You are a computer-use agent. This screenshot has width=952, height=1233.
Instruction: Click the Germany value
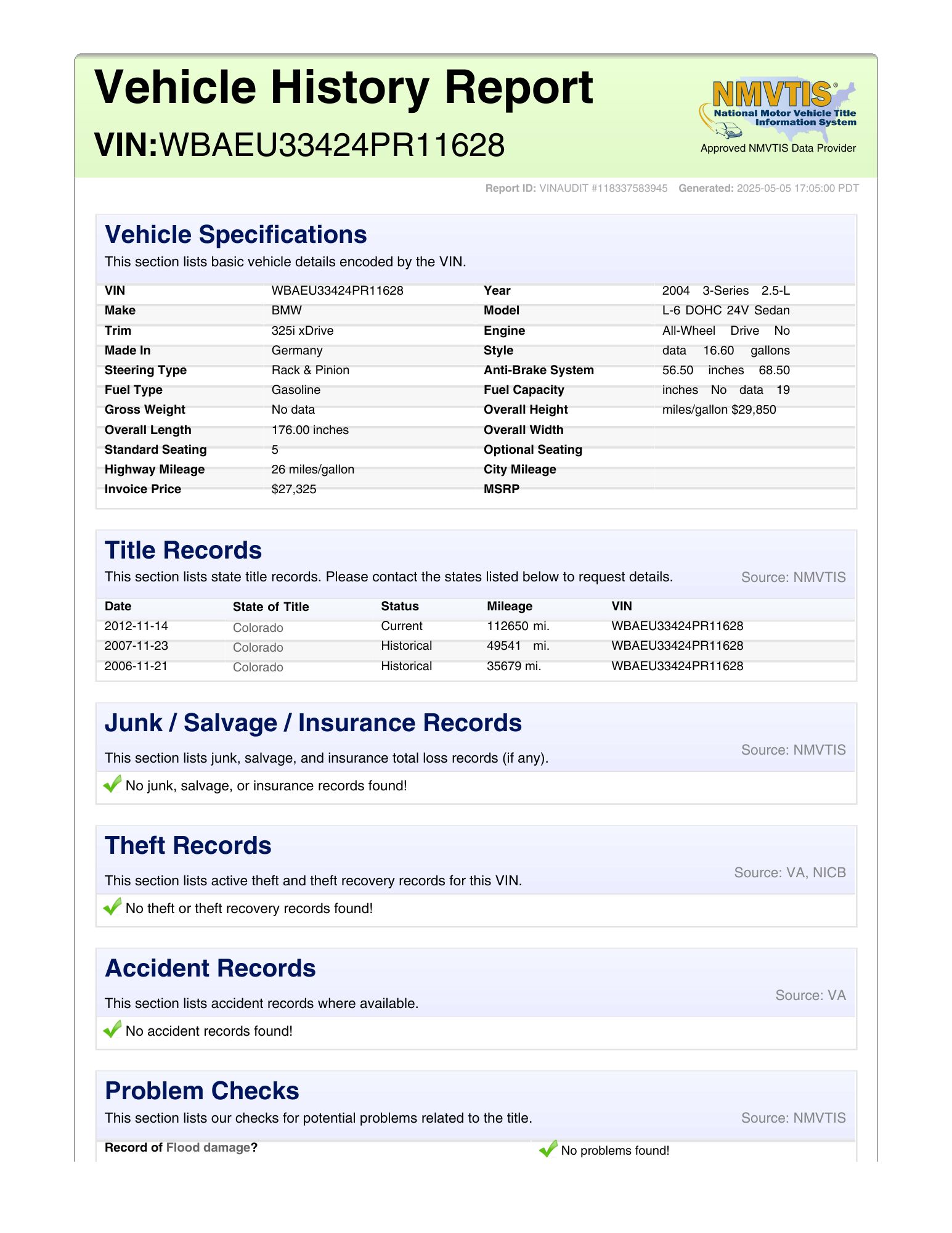pyautogui.click(x=297, y=350)
